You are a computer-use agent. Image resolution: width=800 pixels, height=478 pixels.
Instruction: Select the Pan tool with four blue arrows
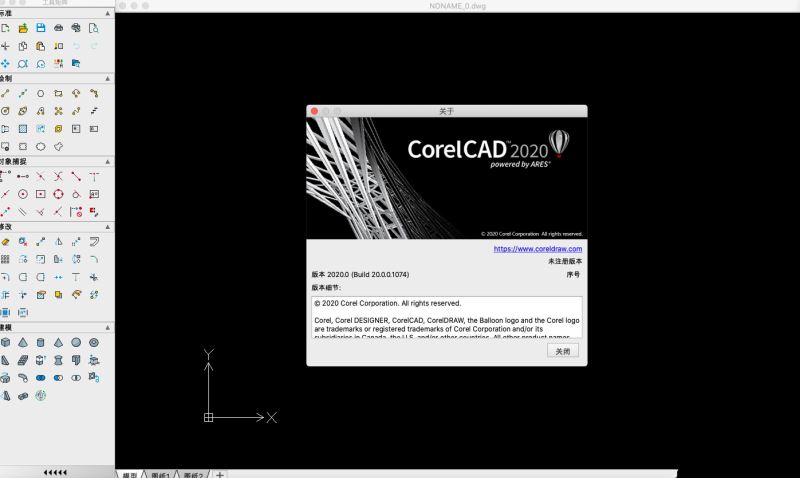coord(5,63)
